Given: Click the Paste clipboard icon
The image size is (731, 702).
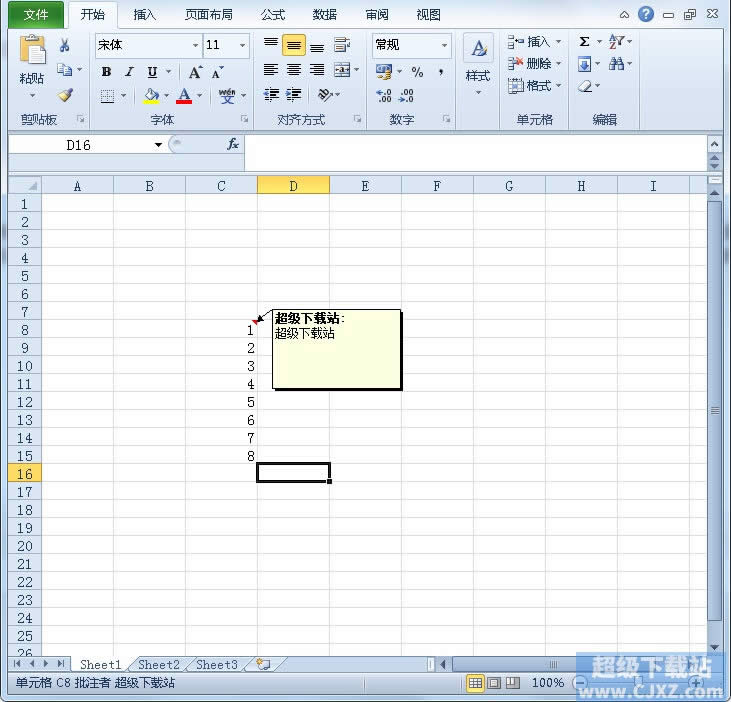Looking at the screenshot, I should coord(32,54).
